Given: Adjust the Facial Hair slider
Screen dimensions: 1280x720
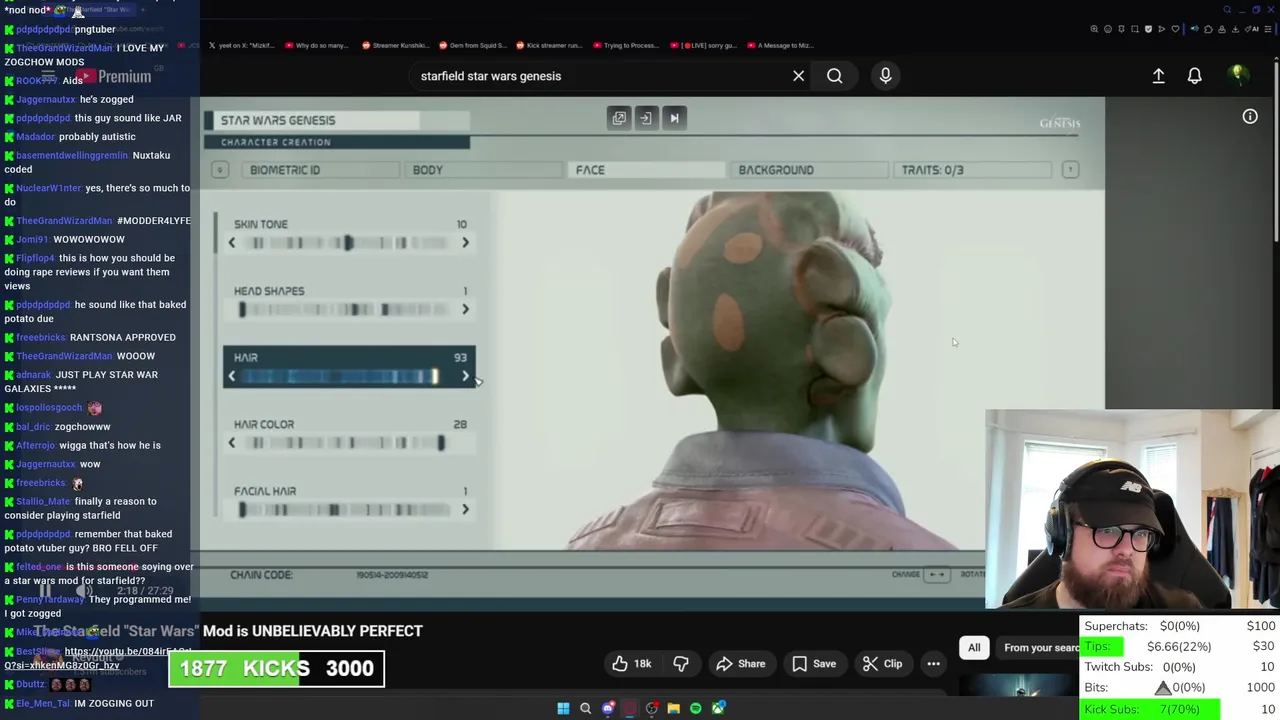Looking at the screenshot, I should click(348, 510).
